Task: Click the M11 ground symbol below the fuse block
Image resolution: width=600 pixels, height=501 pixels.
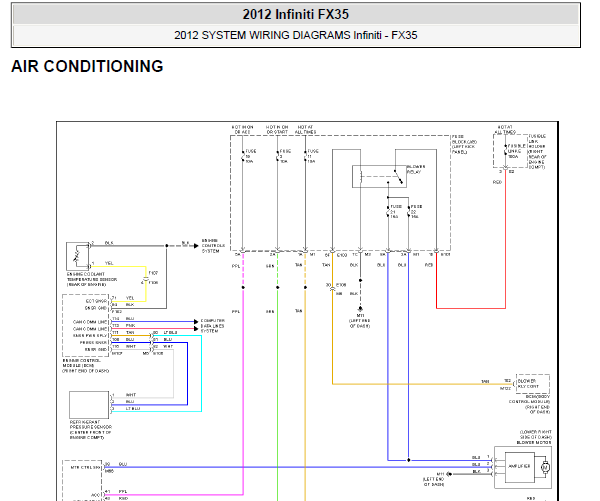Action: tap(360, 309)
